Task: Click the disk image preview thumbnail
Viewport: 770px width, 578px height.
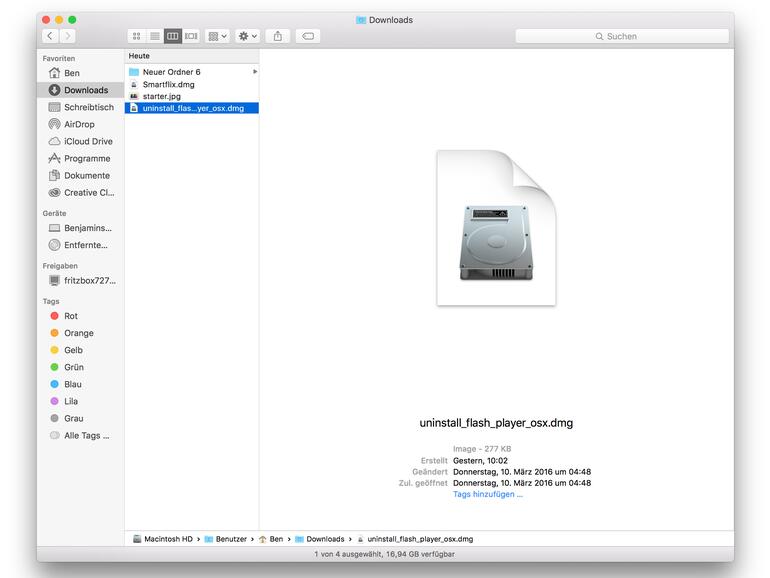Action: 496,228
